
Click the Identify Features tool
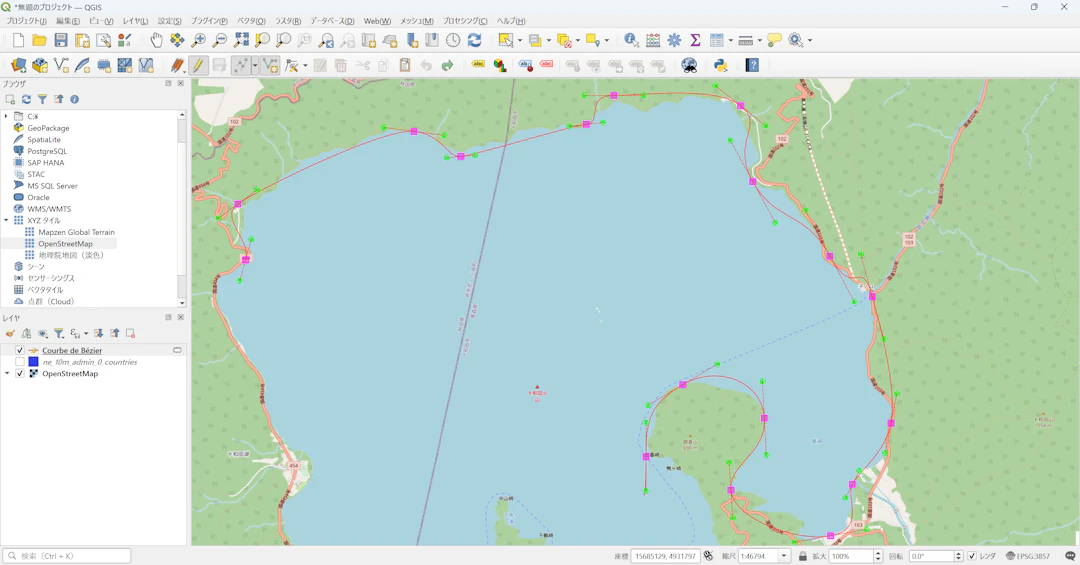pos(631,40)
